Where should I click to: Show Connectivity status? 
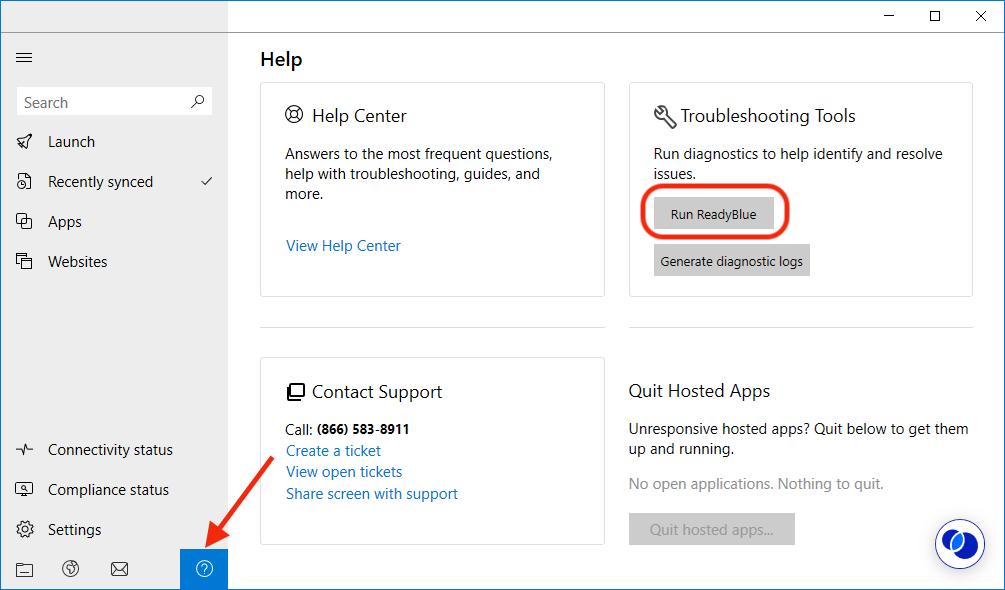[110, 450]
